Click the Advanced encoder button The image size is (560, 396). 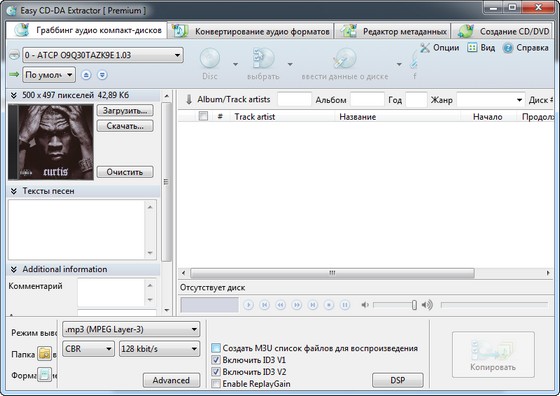[x=171, y=380]
